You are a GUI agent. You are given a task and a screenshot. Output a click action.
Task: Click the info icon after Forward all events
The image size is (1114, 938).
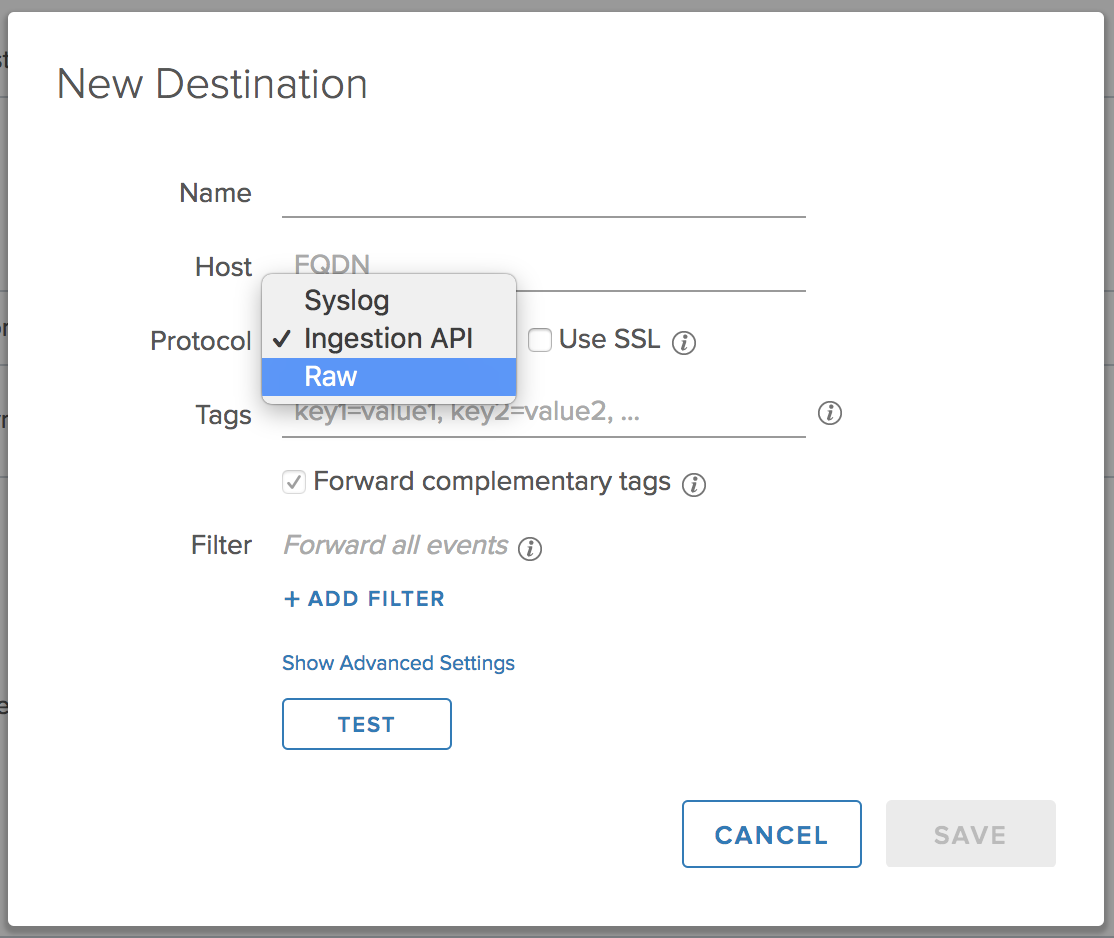[x=530, y=549]
